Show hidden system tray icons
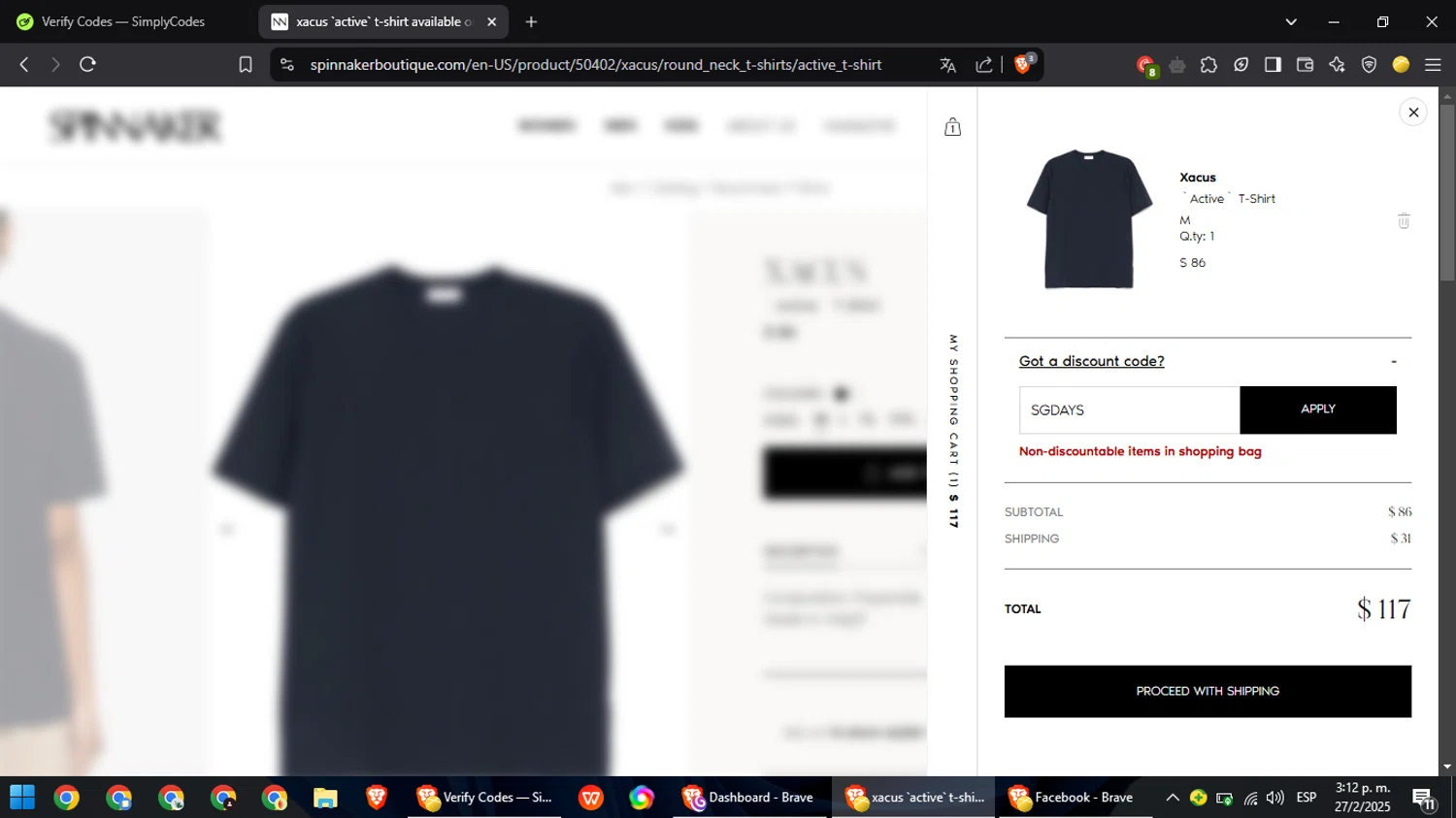The image size is (1456, 818). click(x=1173, y=798)
